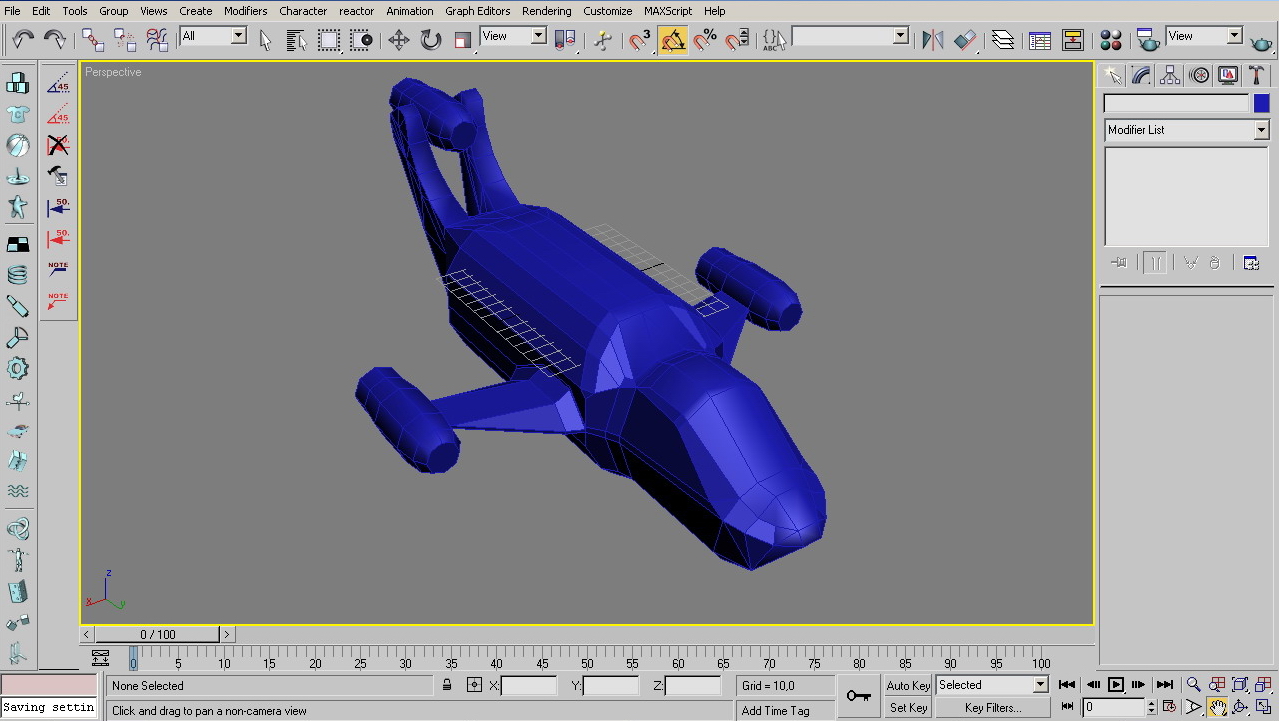Toggle the Auto Key animation mode
This screenshot has width=1279, height=721.
(908, 685)
